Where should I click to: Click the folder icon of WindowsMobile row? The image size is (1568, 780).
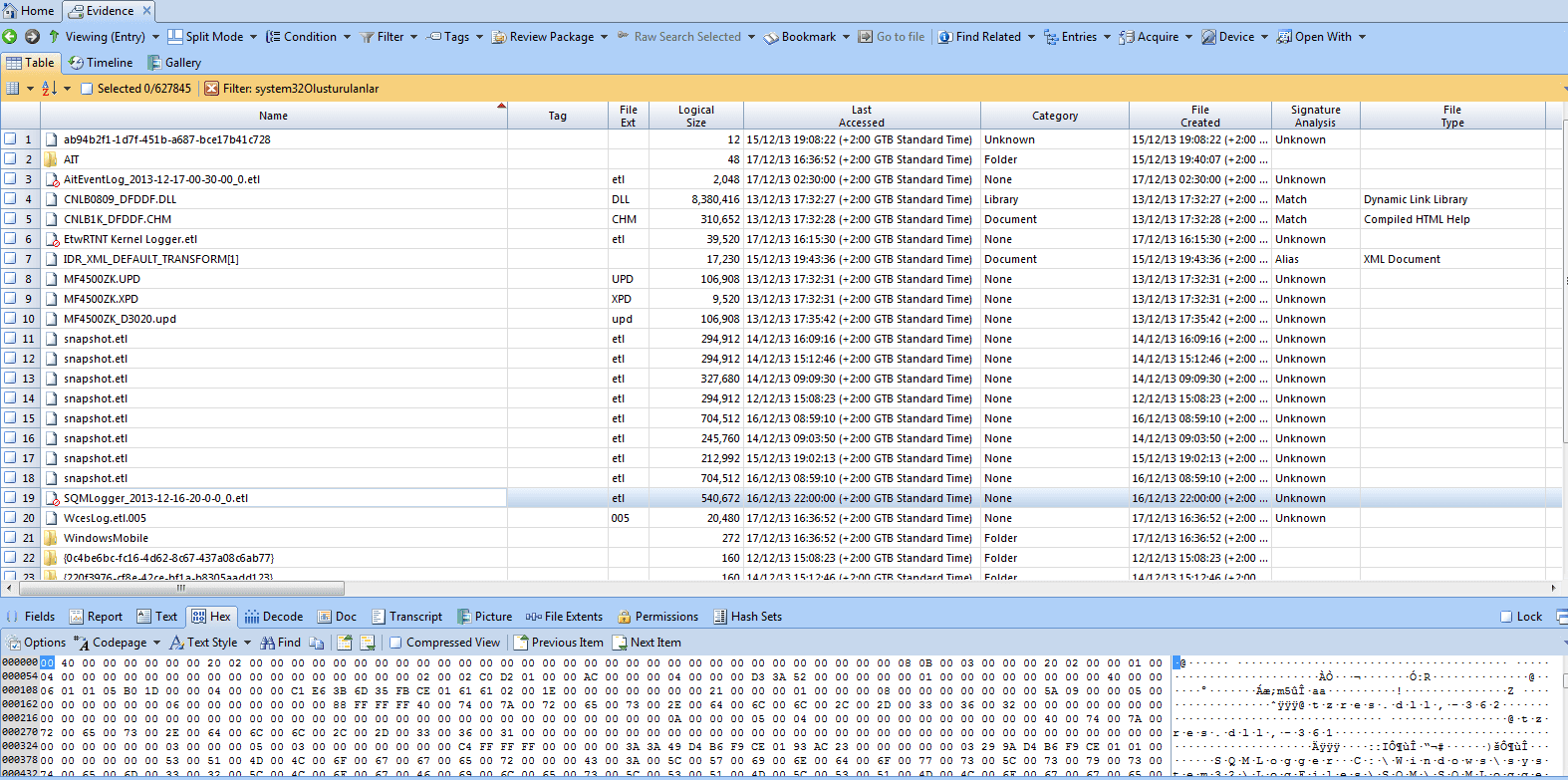pyautogui.click(x=51, y=538)
